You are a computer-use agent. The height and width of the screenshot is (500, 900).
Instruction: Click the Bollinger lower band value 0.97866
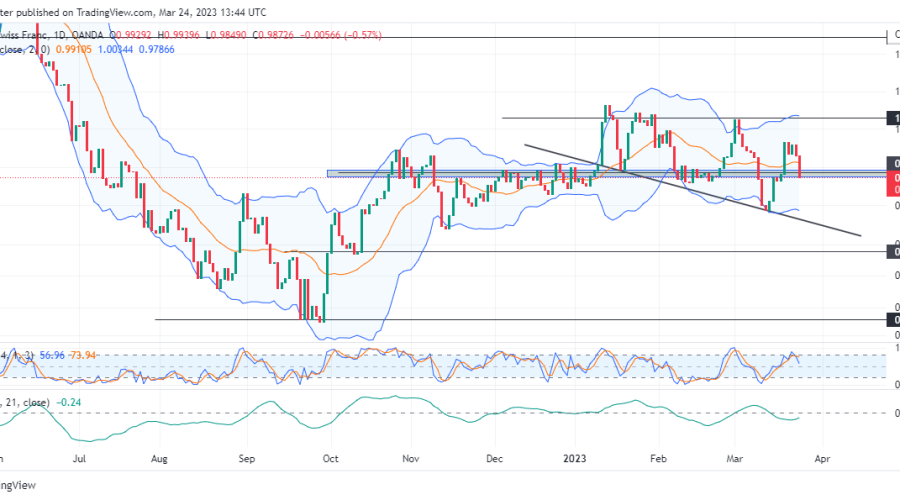pyautogui.click(x=157, y=49)
